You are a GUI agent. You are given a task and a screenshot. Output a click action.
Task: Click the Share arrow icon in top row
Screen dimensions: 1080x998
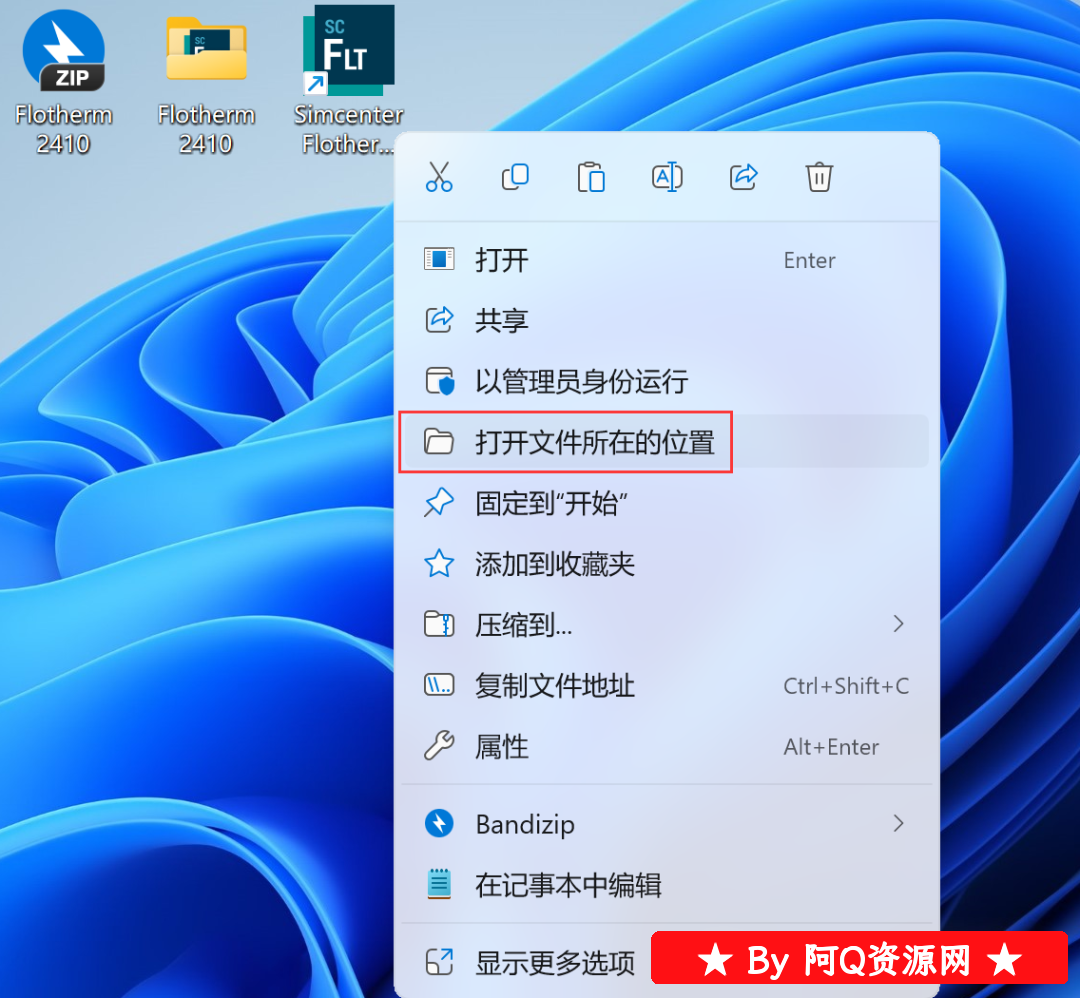(x=743, y=177)
